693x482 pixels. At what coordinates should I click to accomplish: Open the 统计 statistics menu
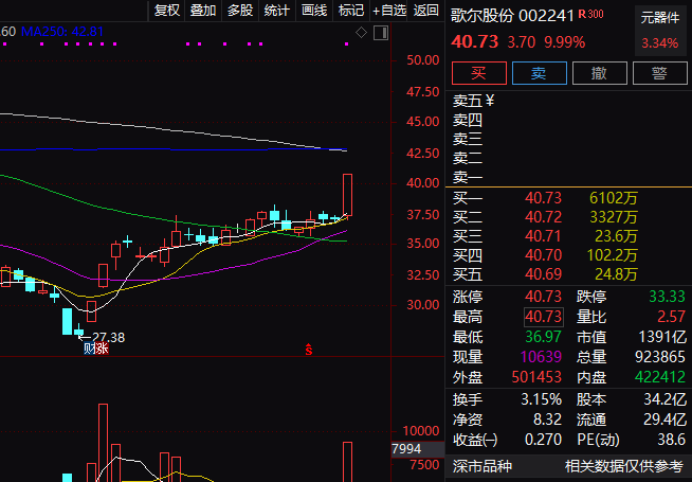(277, 11)
